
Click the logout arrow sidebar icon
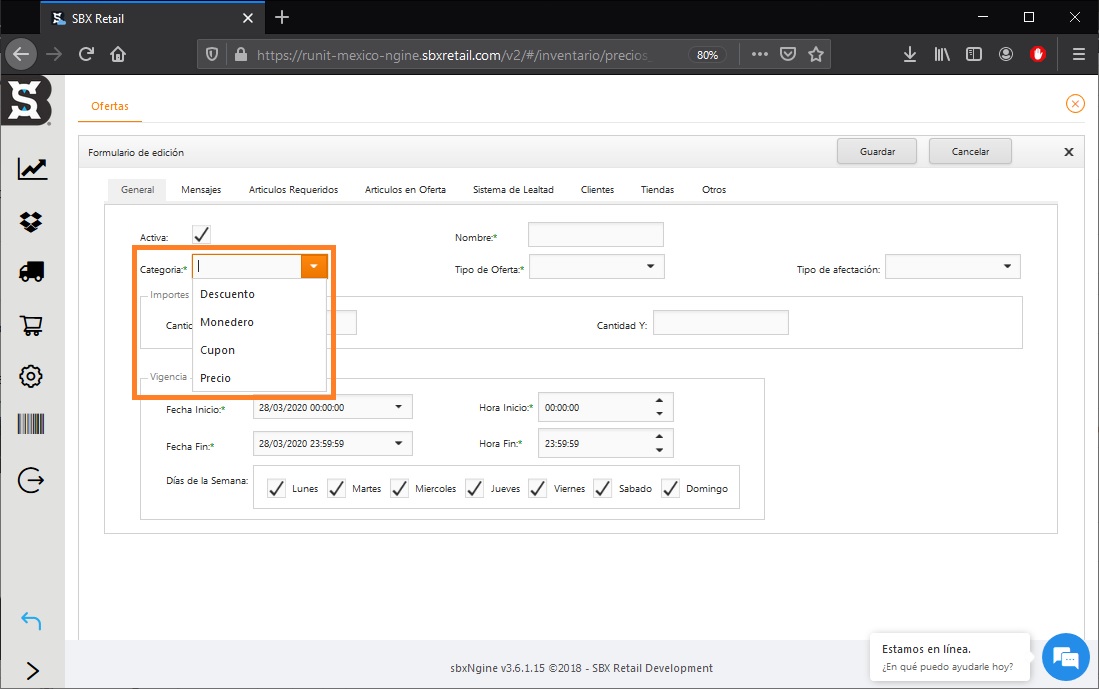[x=31, y=480]
